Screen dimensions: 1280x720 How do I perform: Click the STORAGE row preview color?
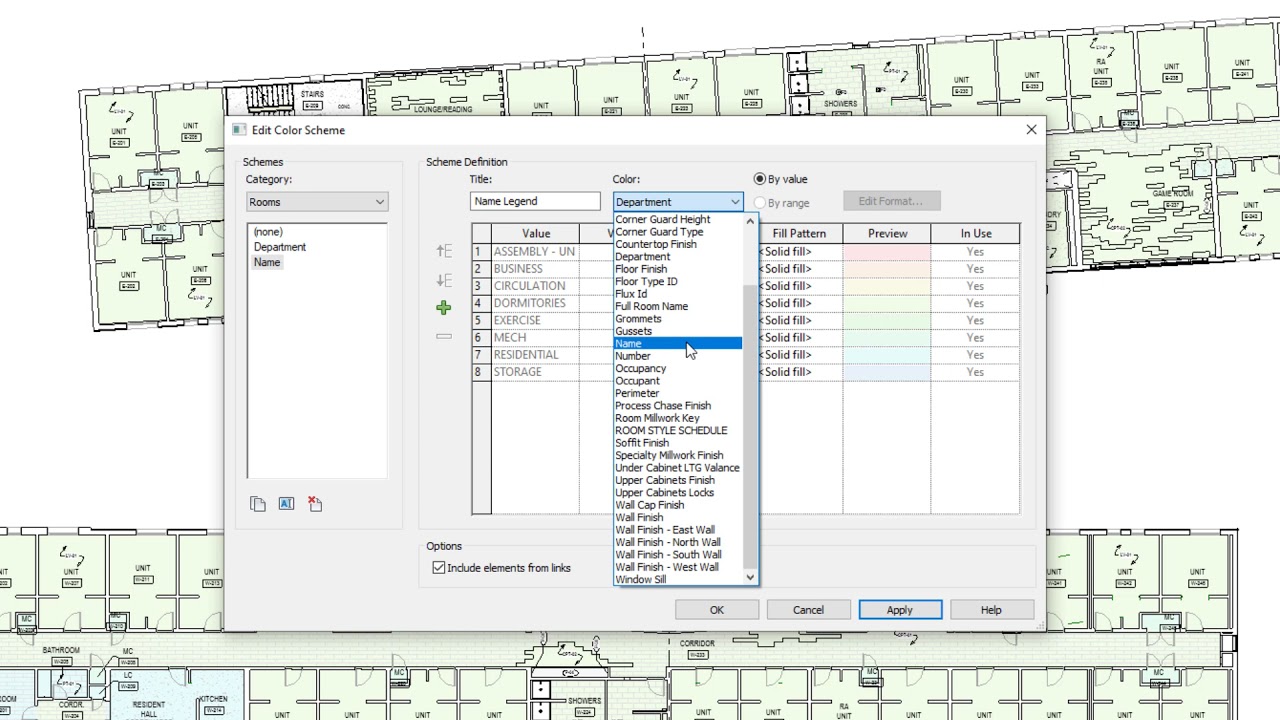tap(886, 372)
